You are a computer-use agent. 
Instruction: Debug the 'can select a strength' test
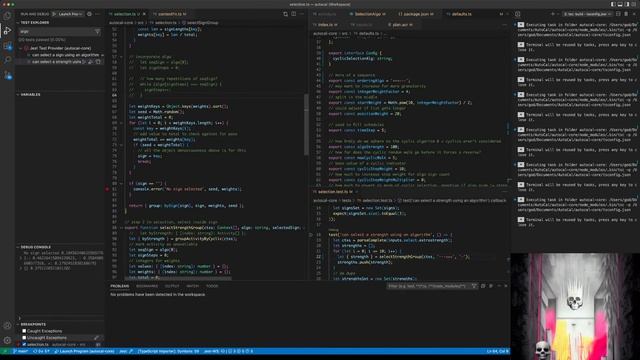point(91,62)
